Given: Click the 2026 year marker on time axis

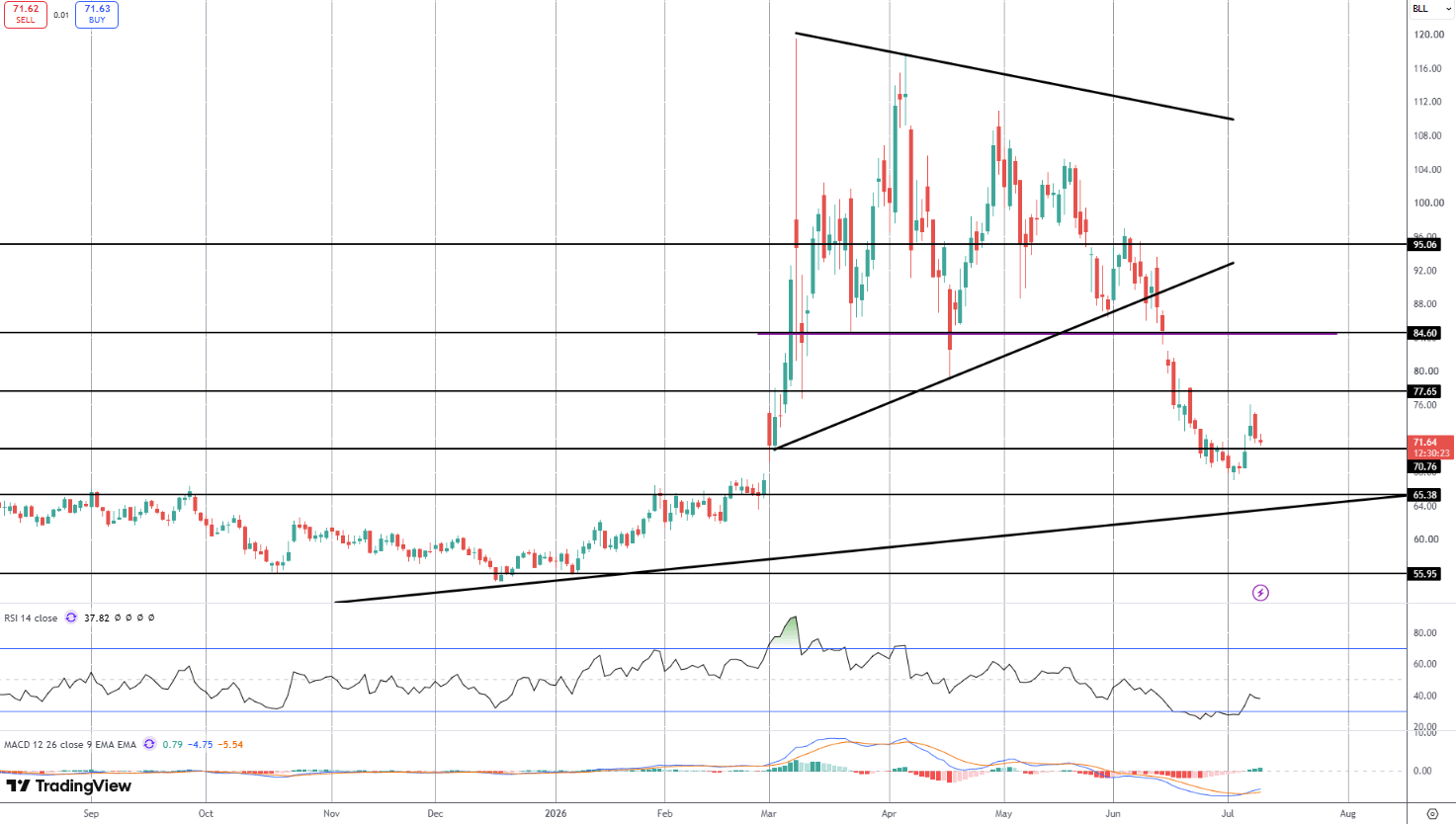Looking at the screenshot, I should point(556,814).
